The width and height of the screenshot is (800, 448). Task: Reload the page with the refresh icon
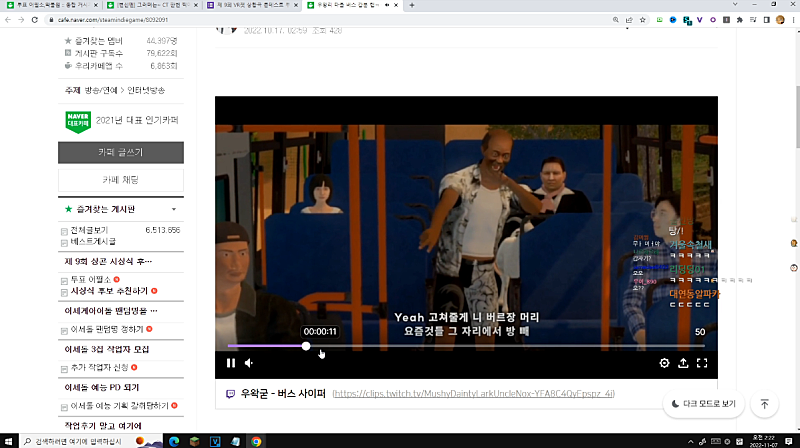pos(35,20)
